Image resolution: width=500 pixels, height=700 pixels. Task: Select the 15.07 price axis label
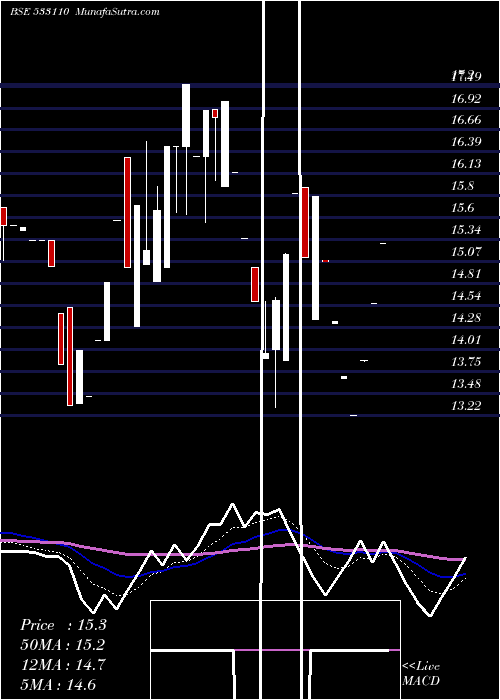[x=466, y=252]
